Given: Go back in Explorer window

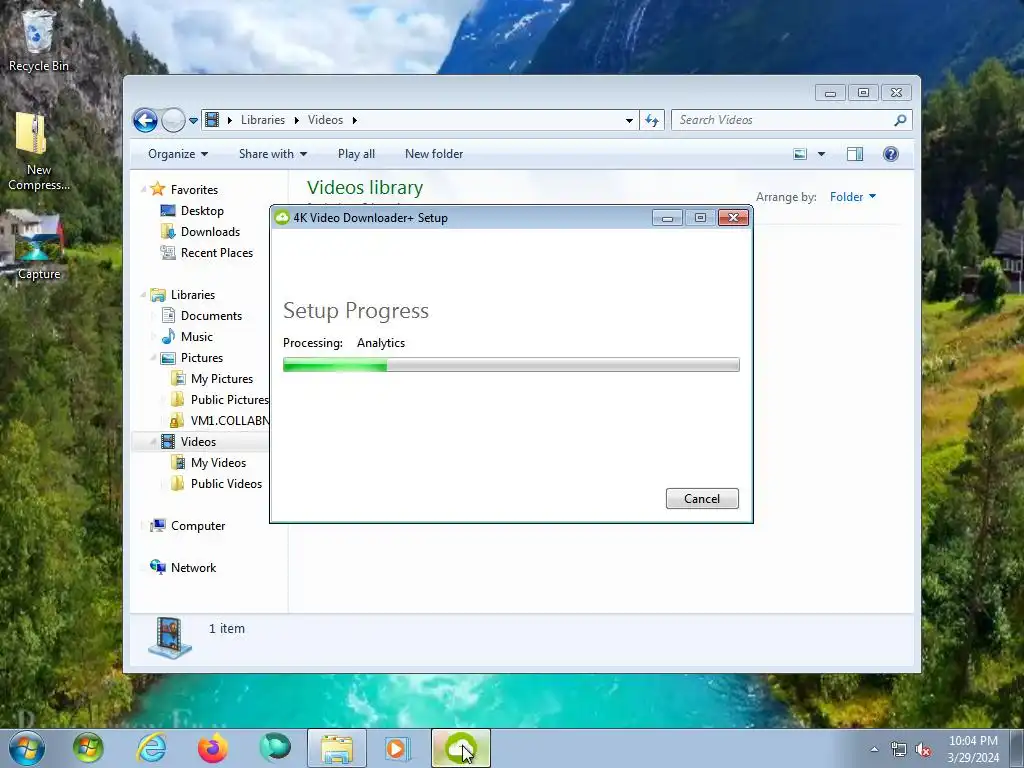Looking at the screenshot, I should [145, 120].
